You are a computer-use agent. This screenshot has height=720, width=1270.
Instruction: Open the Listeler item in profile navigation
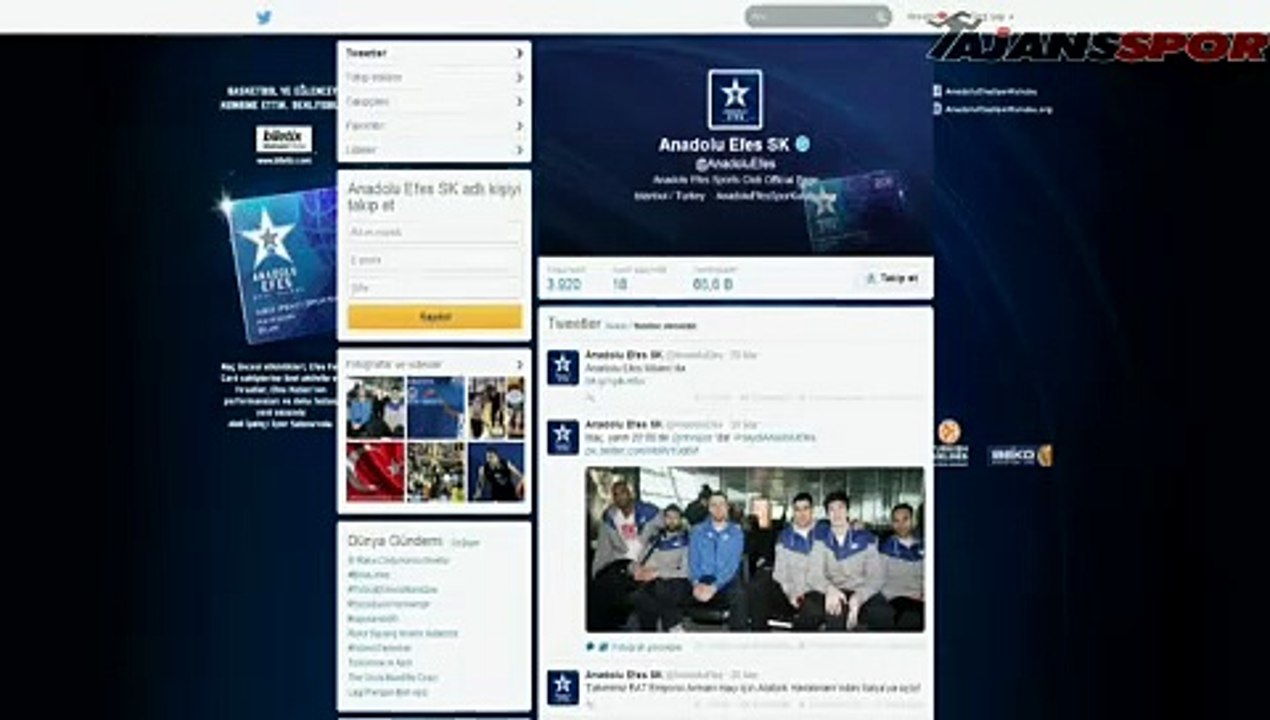click(x=434, y=150)
